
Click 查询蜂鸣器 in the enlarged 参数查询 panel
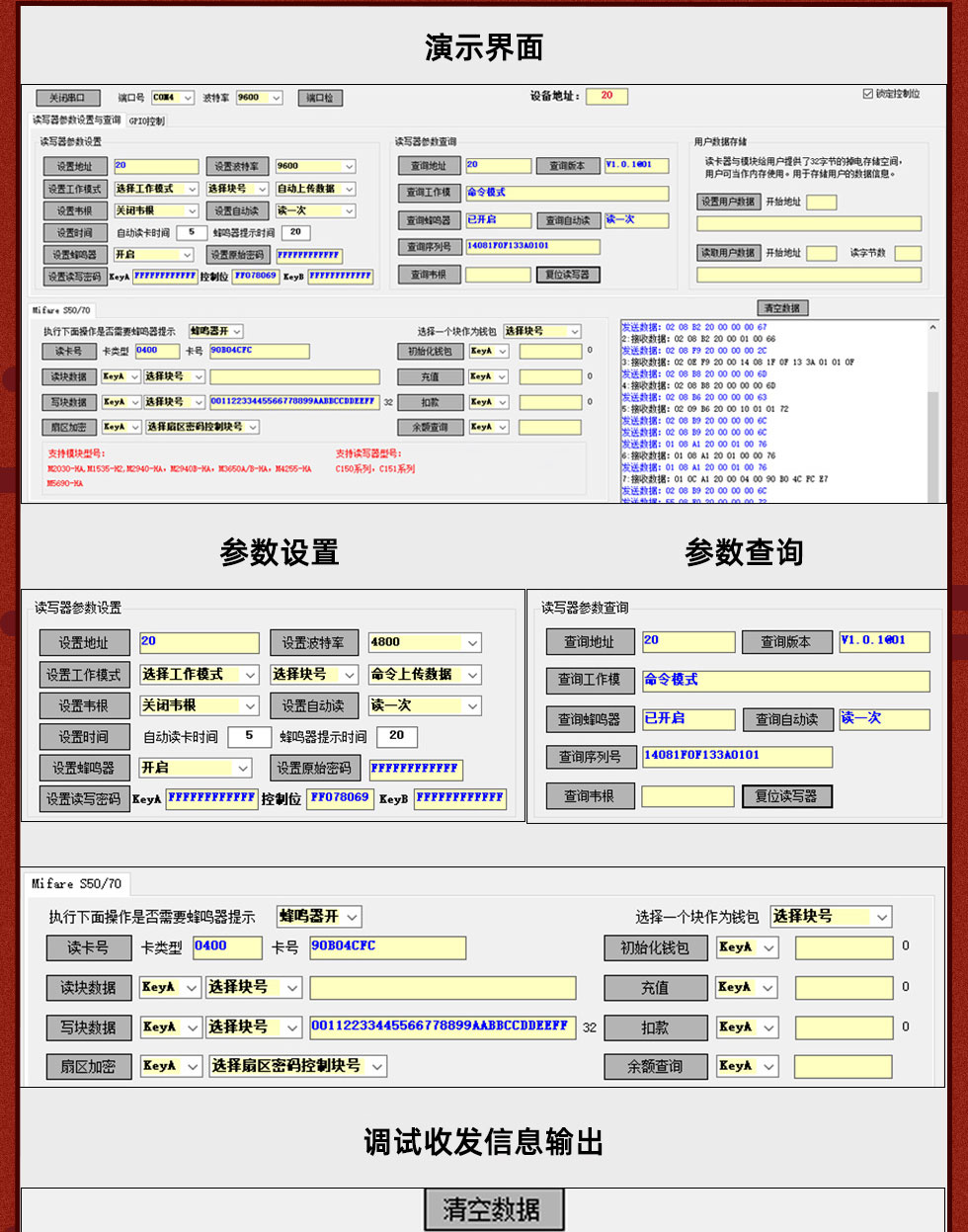(589, 719)
